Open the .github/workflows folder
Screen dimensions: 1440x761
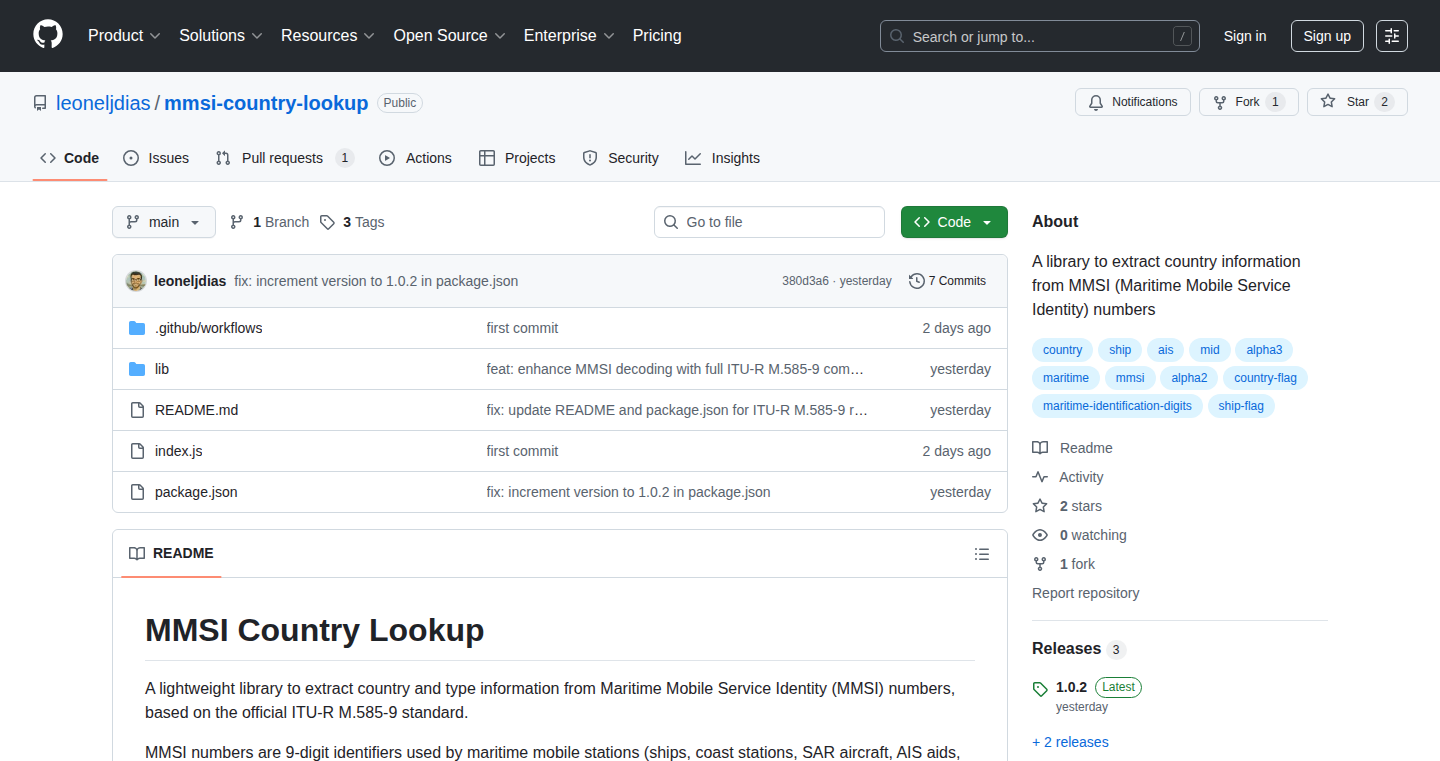coord(208,328)
